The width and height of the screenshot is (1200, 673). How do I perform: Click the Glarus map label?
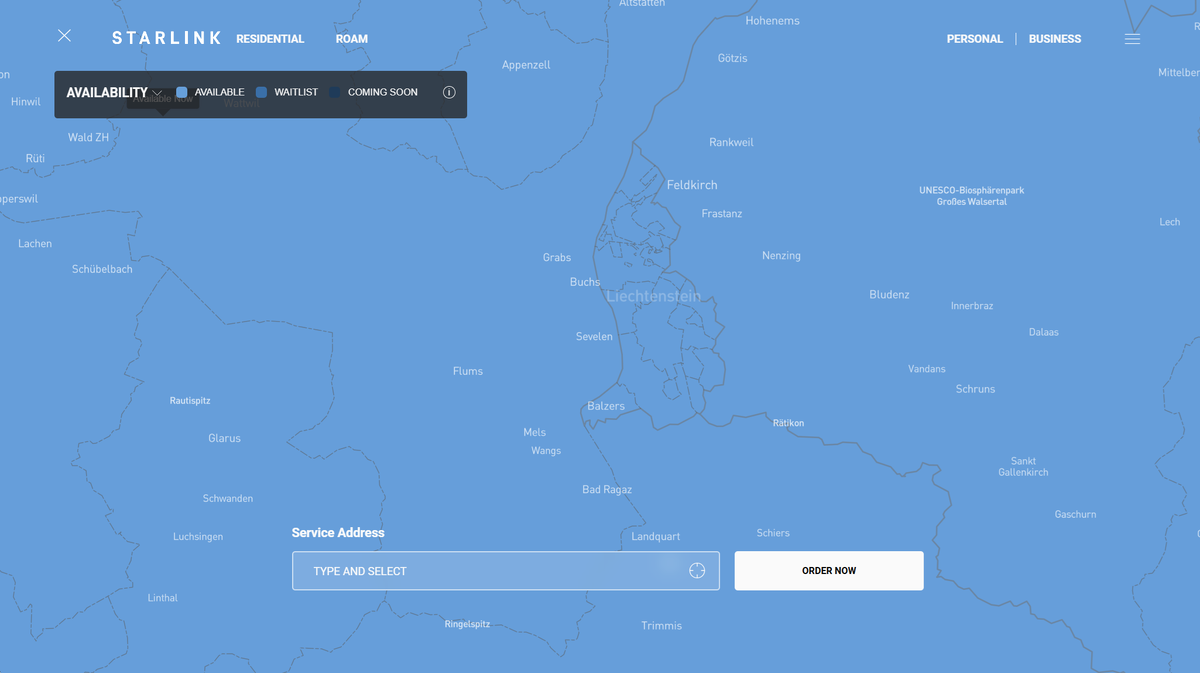point(224,438)
